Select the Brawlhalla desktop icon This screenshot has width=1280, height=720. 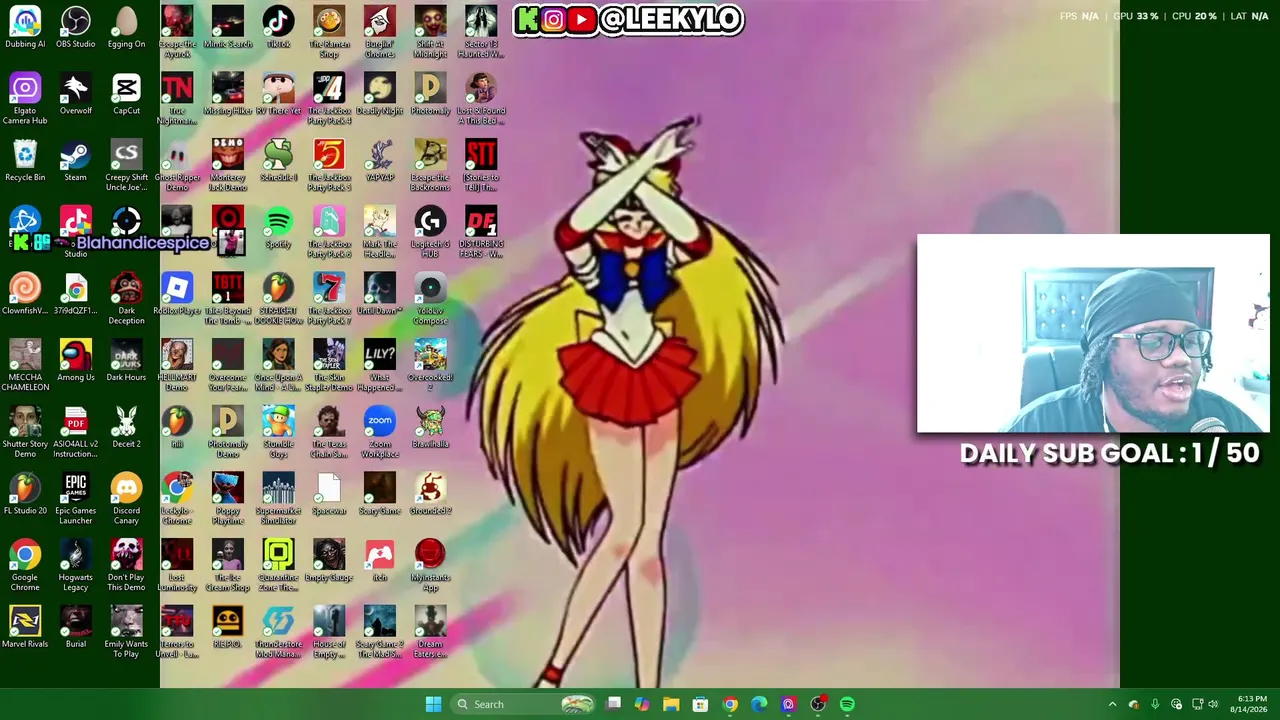(x=430, y=428)
